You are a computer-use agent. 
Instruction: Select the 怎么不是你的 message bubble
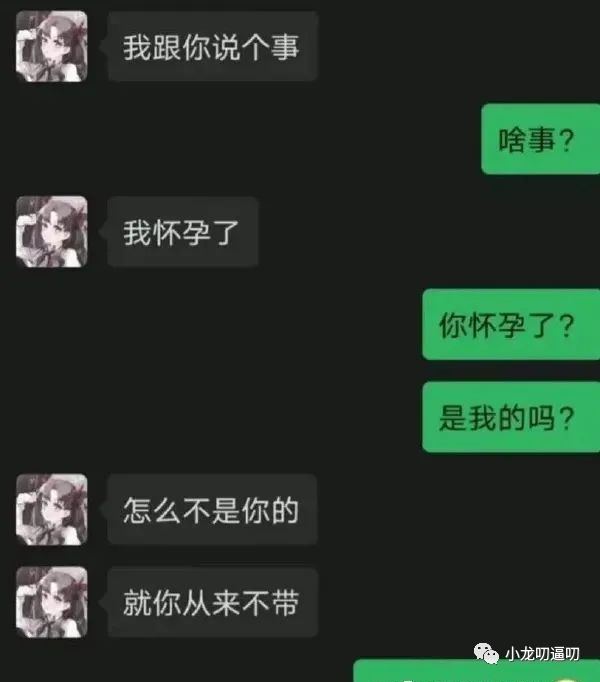point(213,509)
